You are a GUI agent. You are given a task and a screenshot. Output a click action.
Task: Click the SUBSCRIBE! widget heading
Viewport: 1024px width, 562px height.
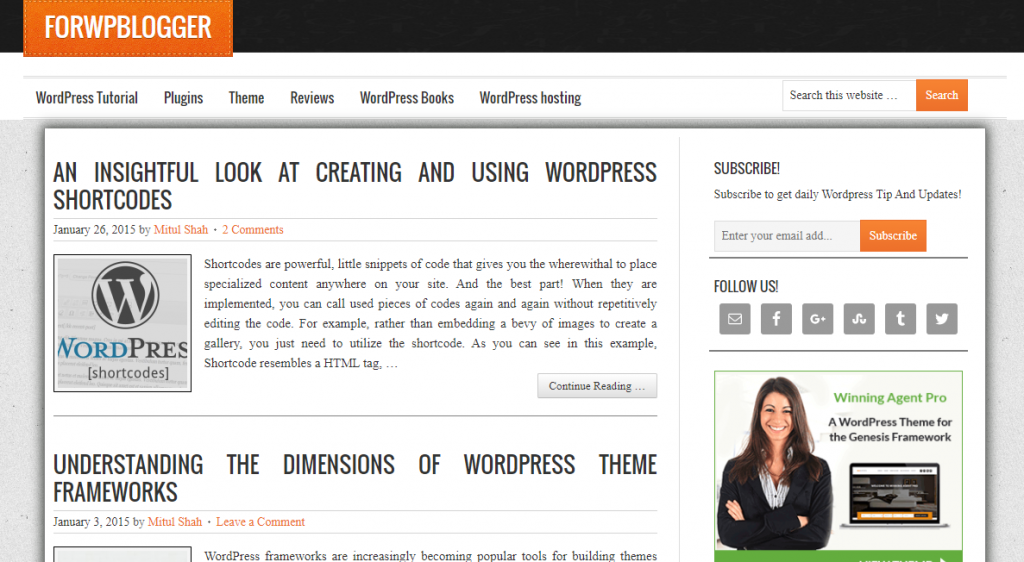(x=746, y=168)
